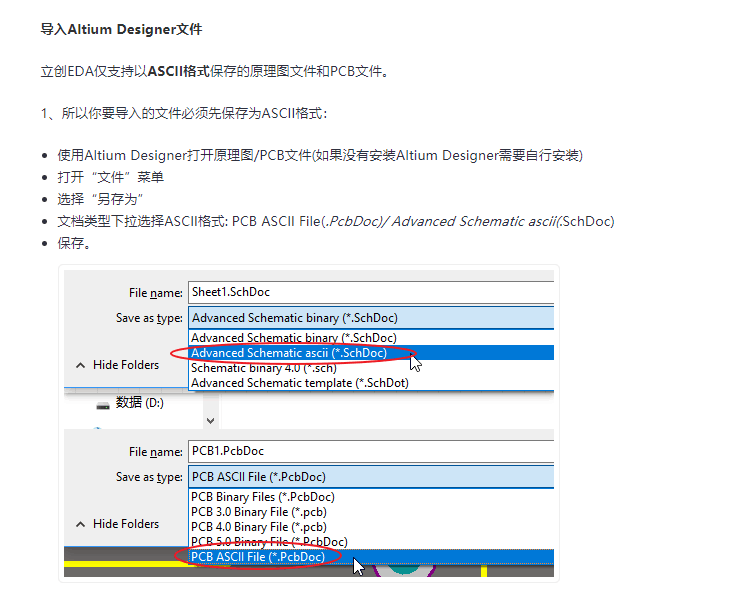This screenshot has height=598, width=745.
Task: Click the heading 导入Altium Designer文件
Action: click(x=121, y=30)
